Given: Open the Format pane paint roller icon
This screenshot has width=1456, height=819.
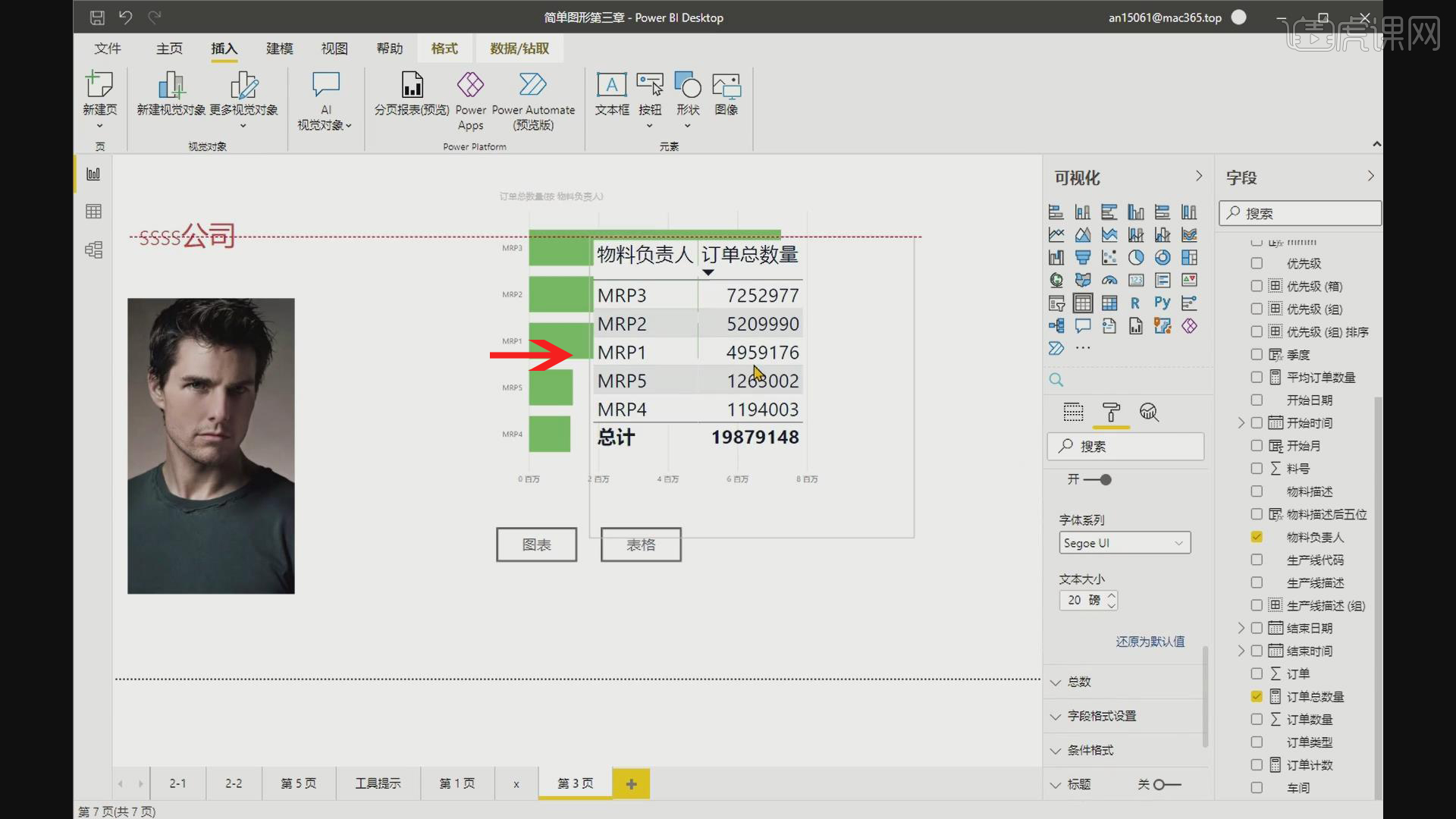Looking at the screenshot, I should (1111, 413).
